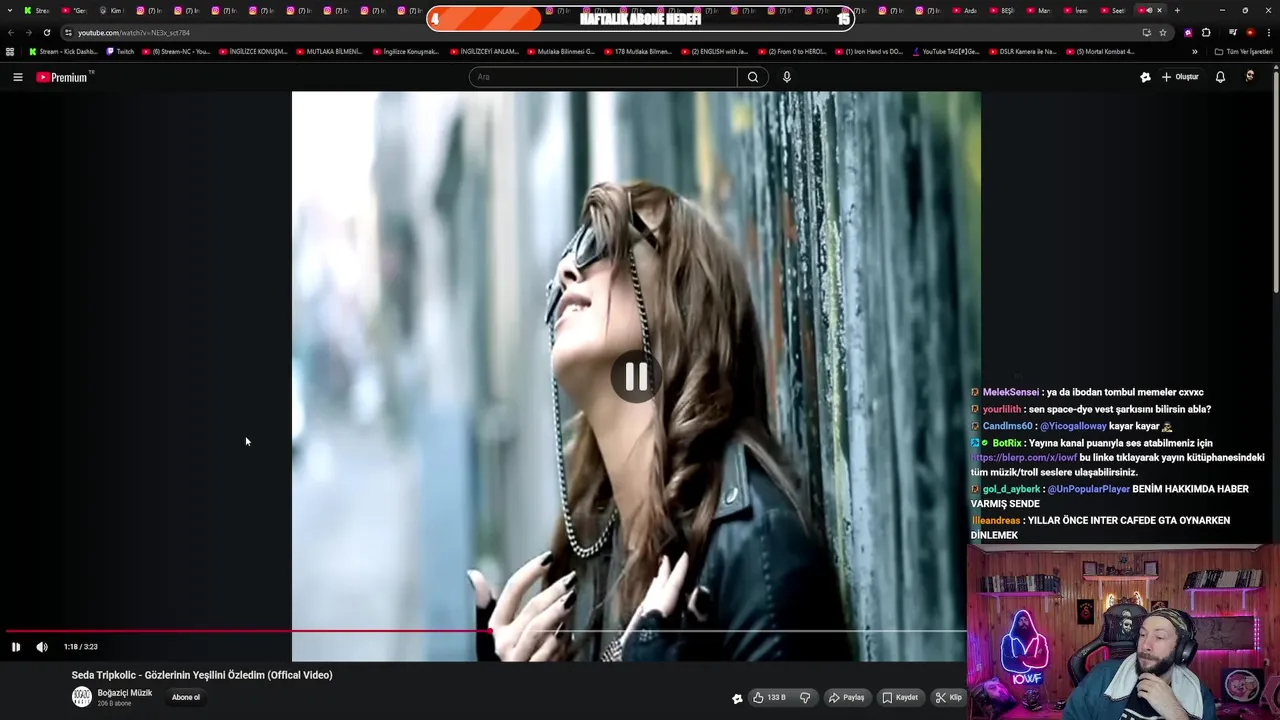1280x720 pixels.
Task: Click the search magnifier button
Action: coord(753,77)
